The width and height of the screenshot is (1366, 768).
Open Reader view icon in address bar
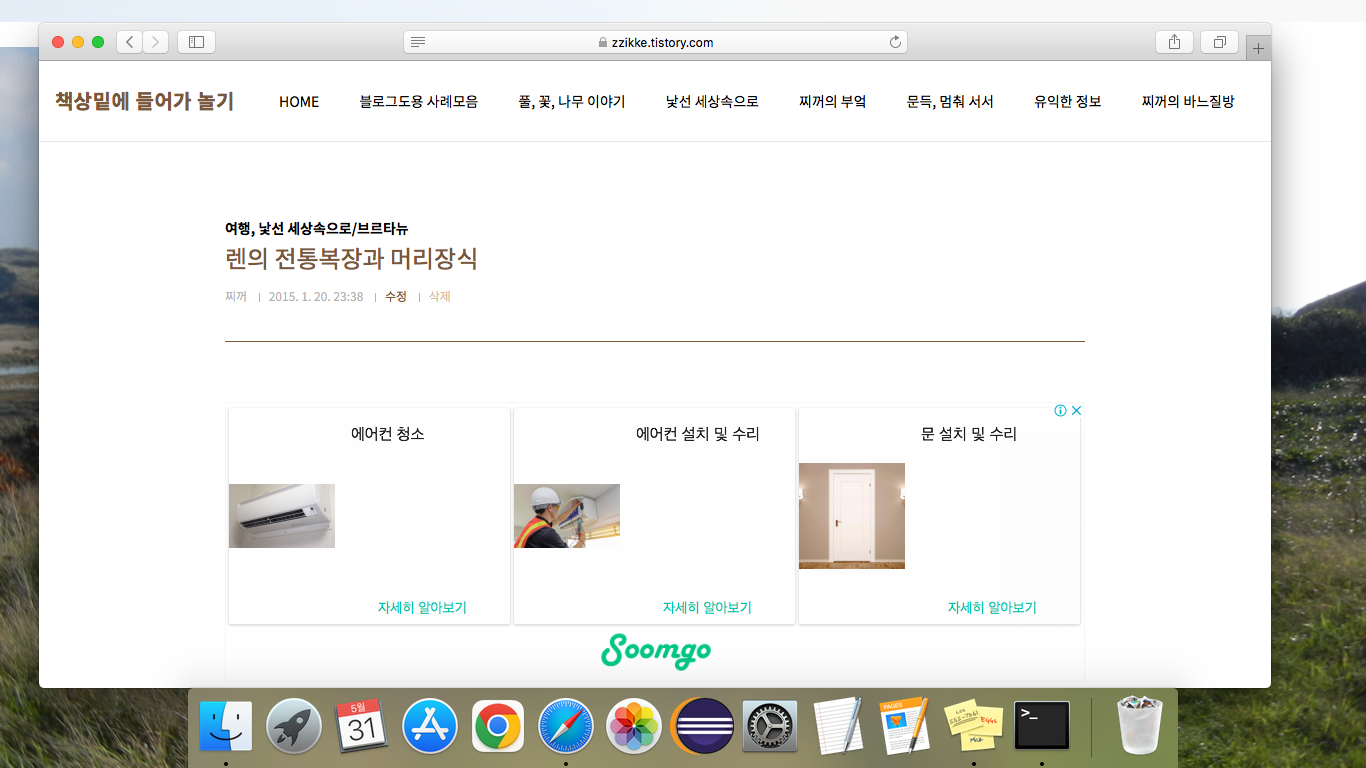[418, 42]
